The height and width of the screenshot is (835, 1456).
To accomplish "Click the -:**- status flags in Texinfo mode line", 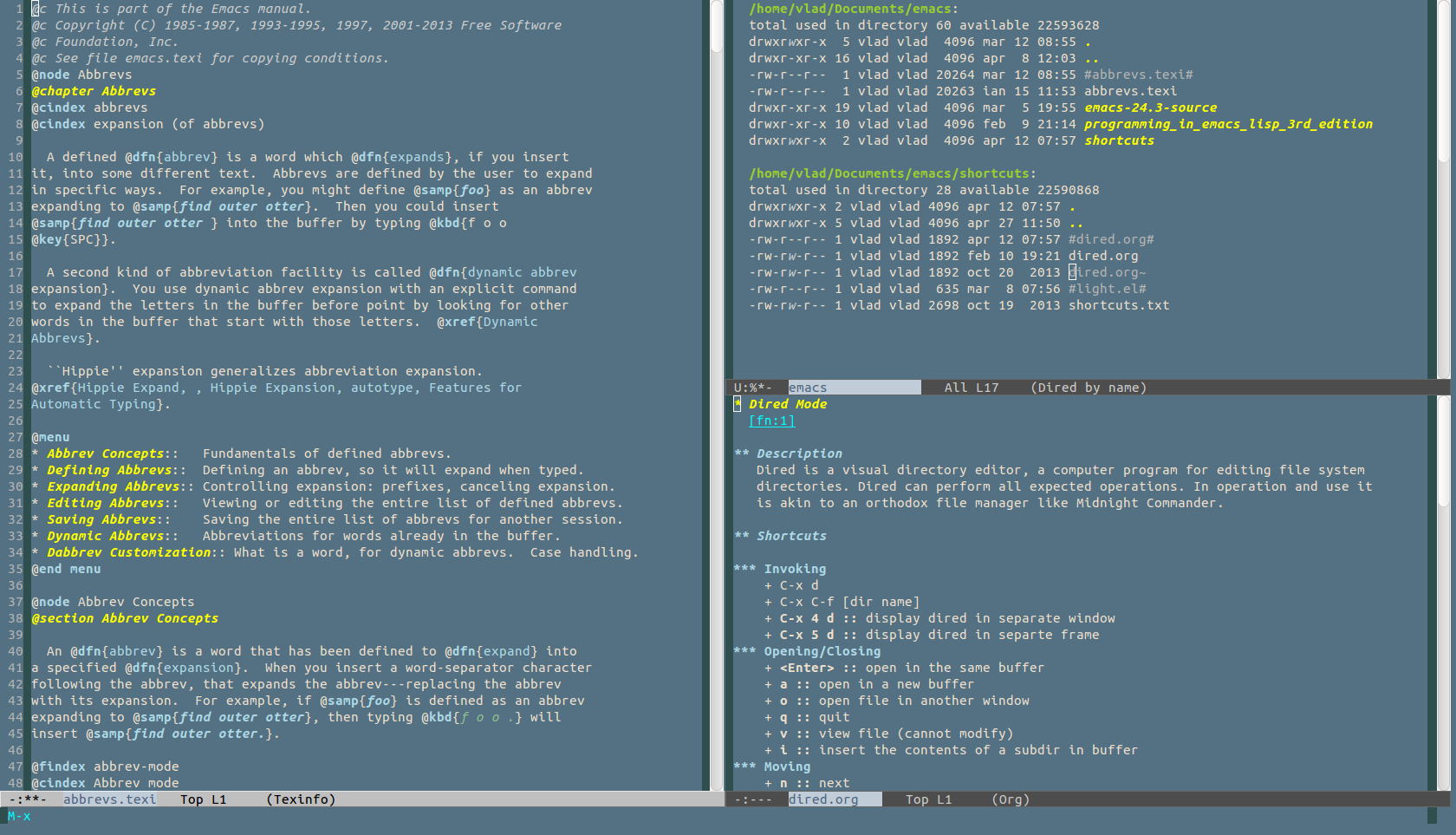I will pyautogui.click(x=27, y=799).
